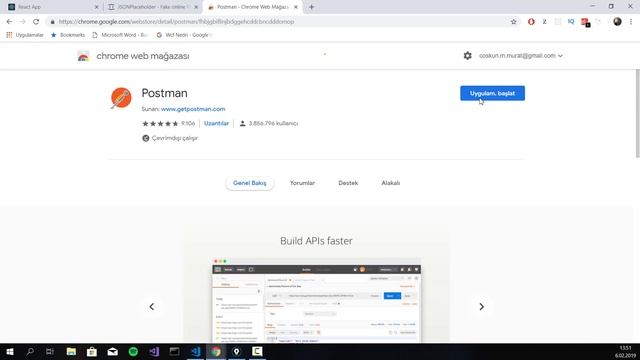Image resolution: width=640 pixels, height=360 pixels.
Task: Open the terminal window on taskbar
Action: (x=174, y=351)
